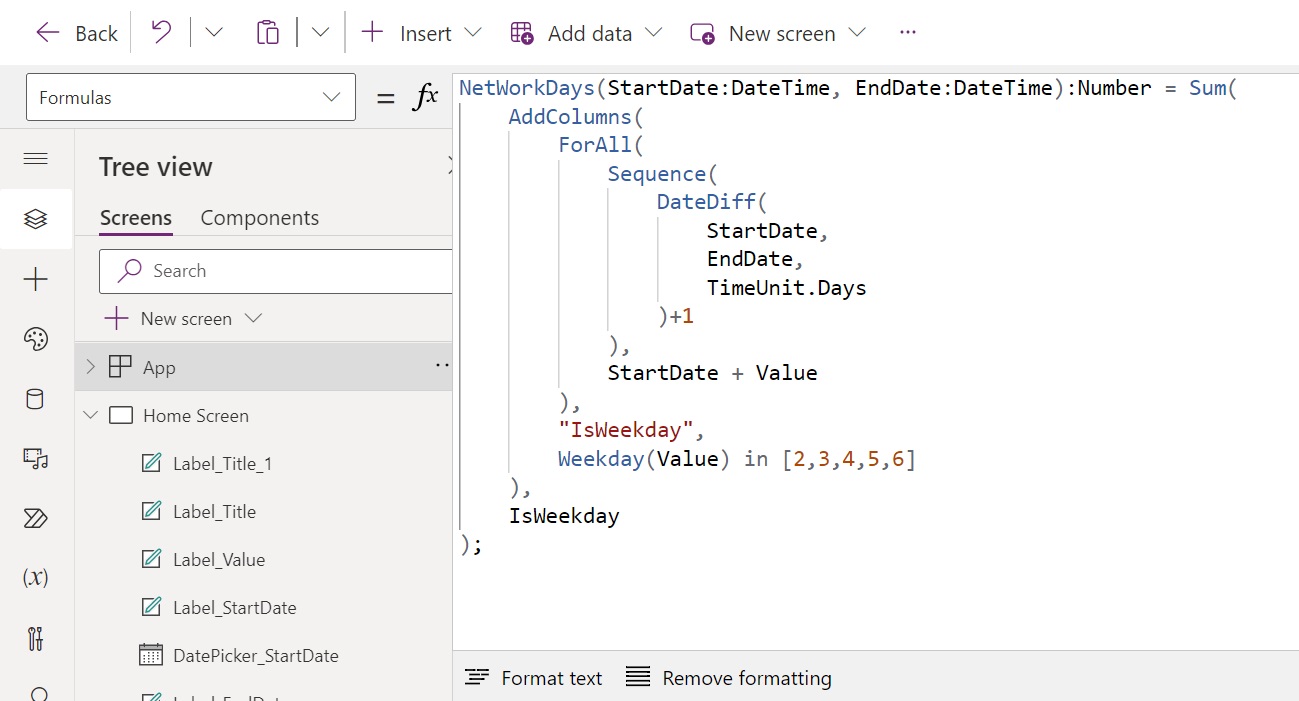Open the Themes palette icon

36,339
